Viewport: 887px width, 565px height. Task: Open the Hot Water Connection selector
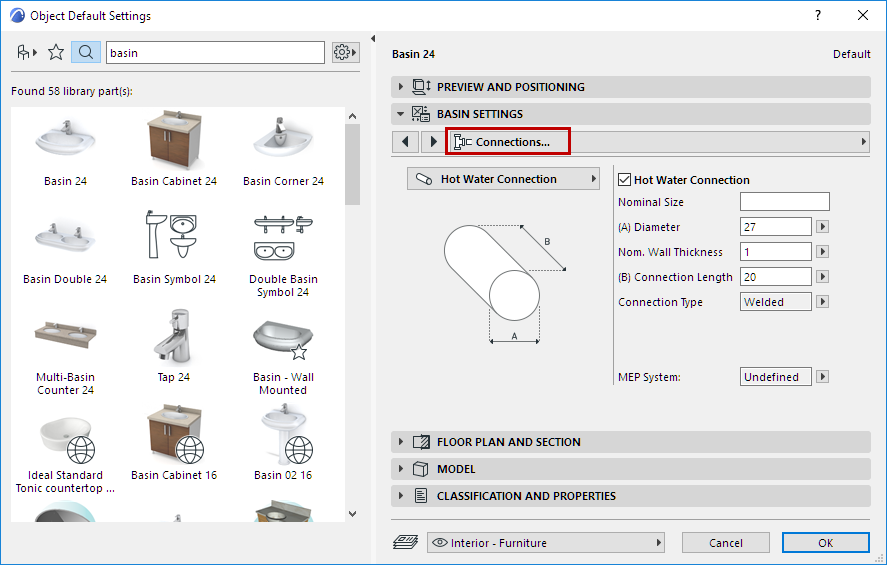[x=503, y=179]
